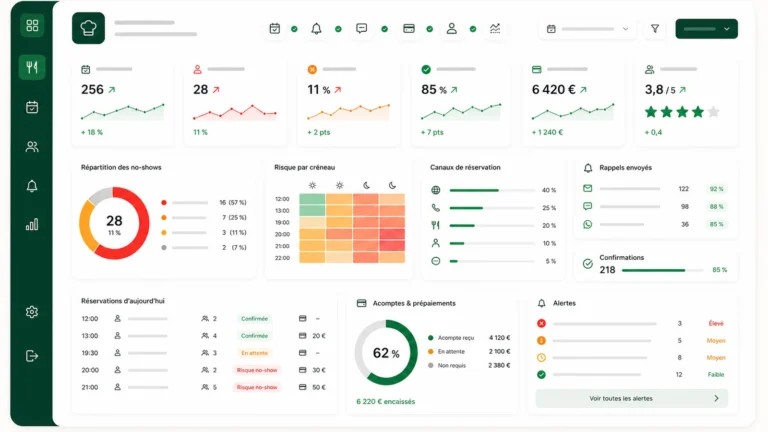This screenshot has height=432, width=768.
Task: Click Risque no-show badge on 21:00 row
Action: [x=257, y=387]
